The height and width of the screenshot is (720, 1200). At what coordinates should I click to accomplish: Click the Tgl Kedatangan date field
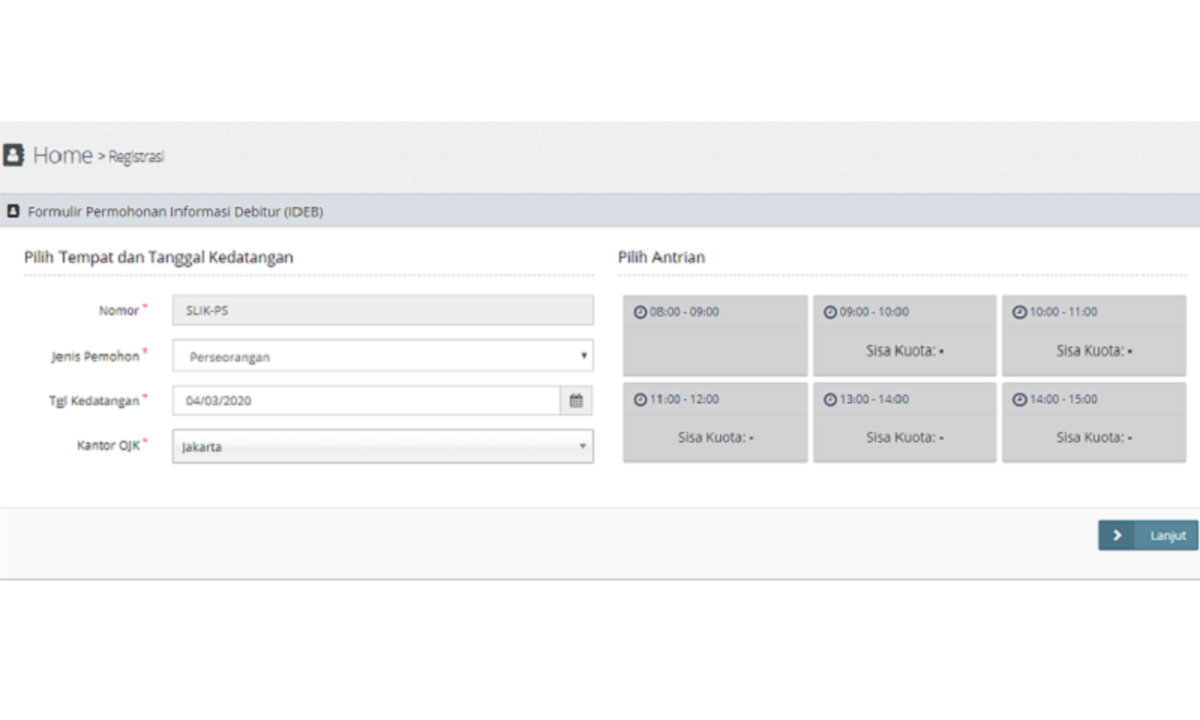(x=365, y=401)
